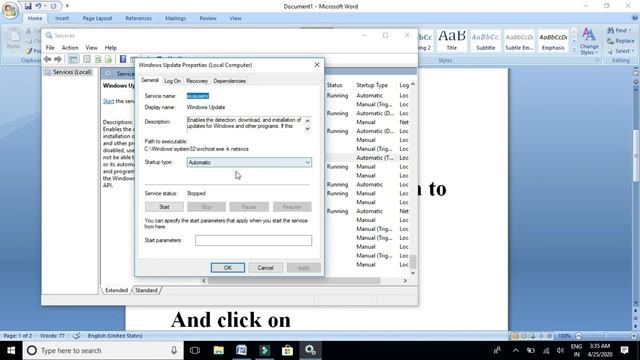The height and width of the screenshot is (360, 640).
Task: Open the Mailings ribbon tab in Word
Action: click(176, 18)
